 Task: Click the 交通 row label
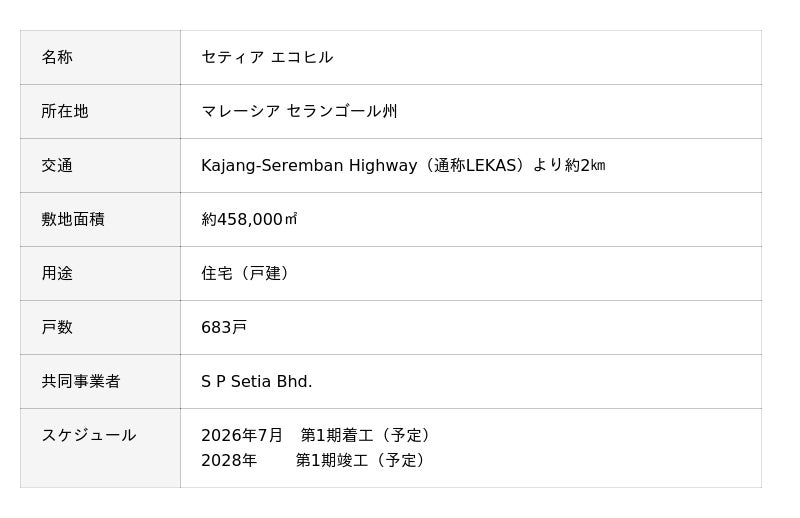tap(57, 165)
